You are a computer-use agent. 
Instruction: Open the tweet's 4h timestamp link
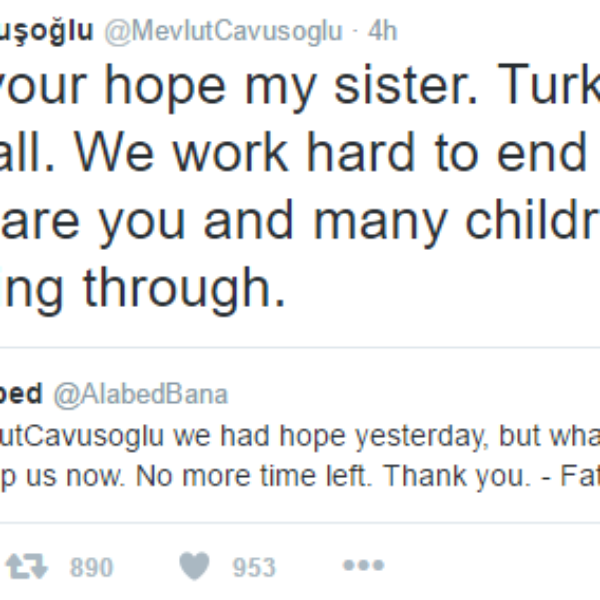point(382,31)
